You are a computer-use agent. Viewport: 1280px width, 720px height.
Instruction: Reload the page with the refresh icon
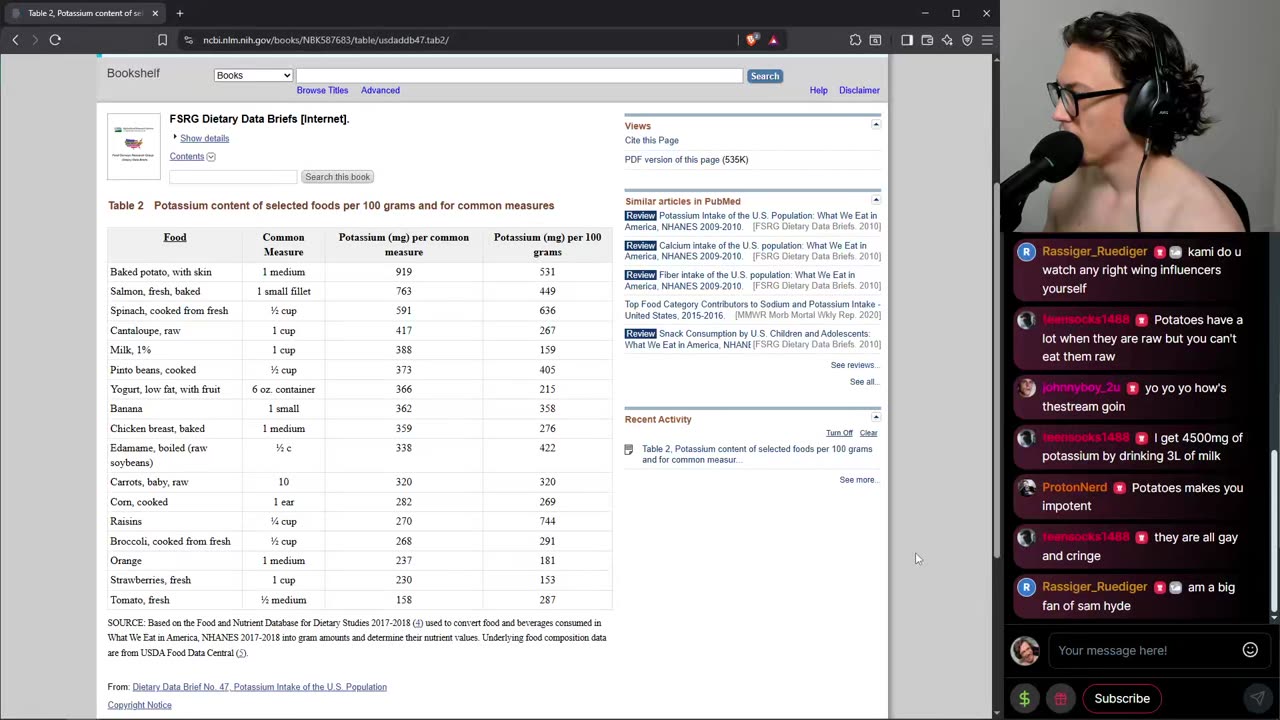point(55,40)
